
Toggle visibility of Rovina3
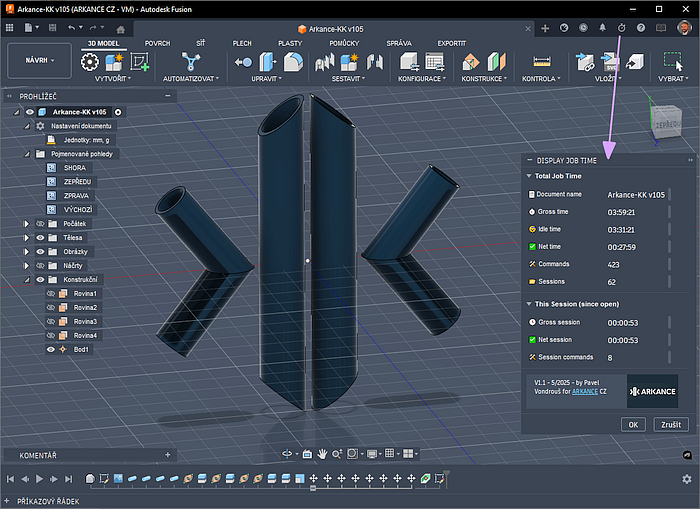(x=51, y=321)
